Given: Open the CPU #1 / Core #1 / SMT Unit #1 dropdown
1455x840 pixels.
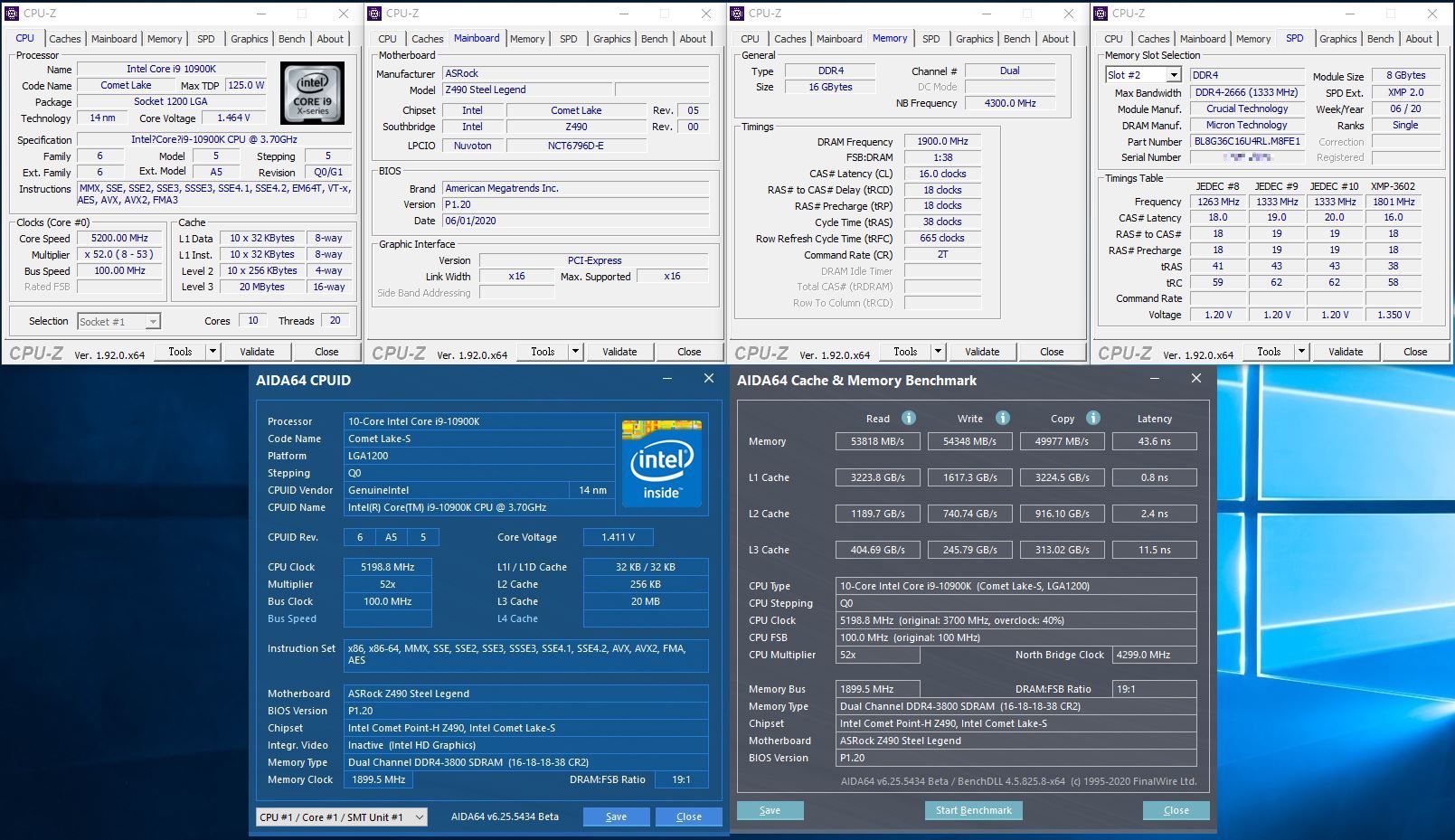Looking at the screenshot, I should click(342, 816).
